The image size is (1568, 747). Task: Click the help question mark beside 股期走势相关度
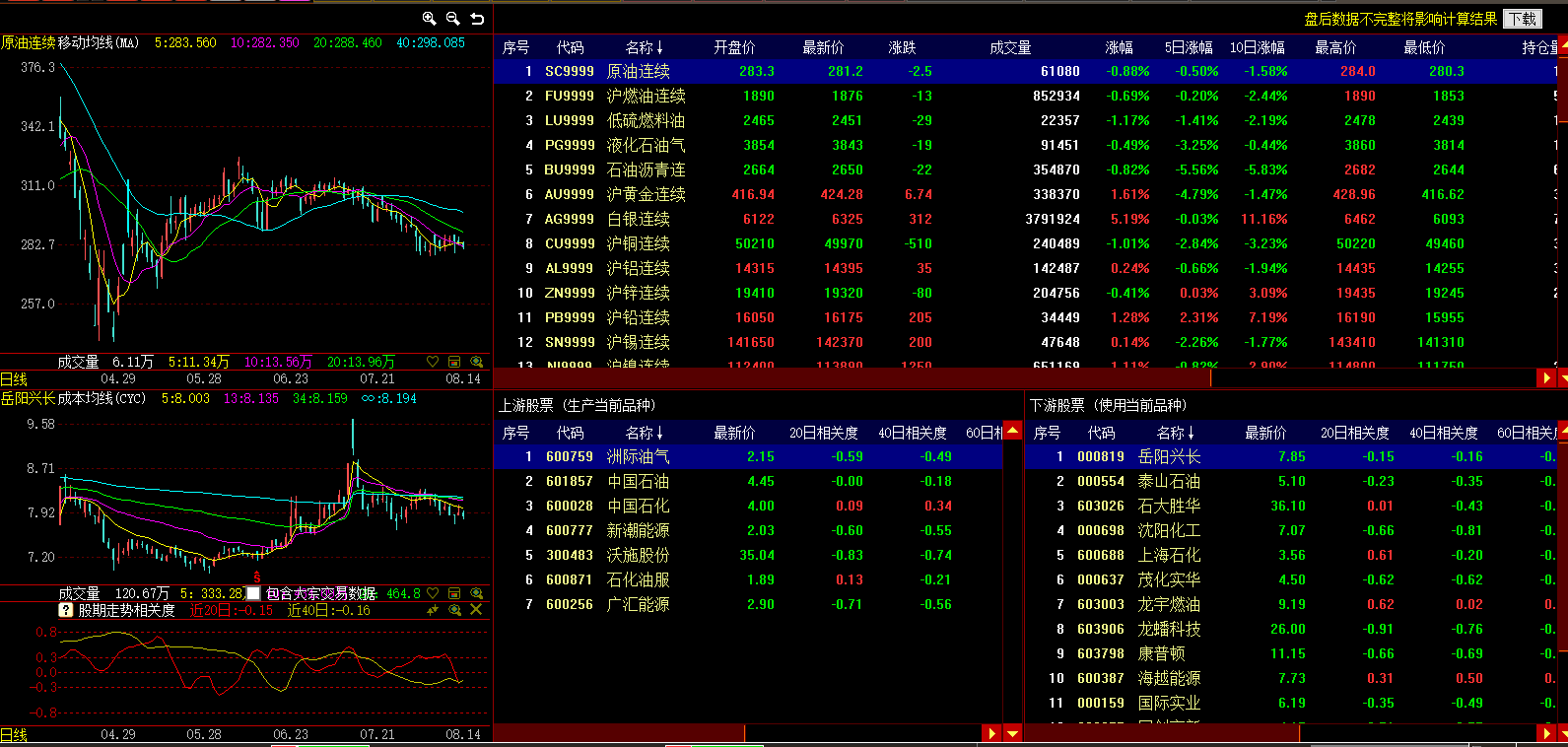(66, 610)
